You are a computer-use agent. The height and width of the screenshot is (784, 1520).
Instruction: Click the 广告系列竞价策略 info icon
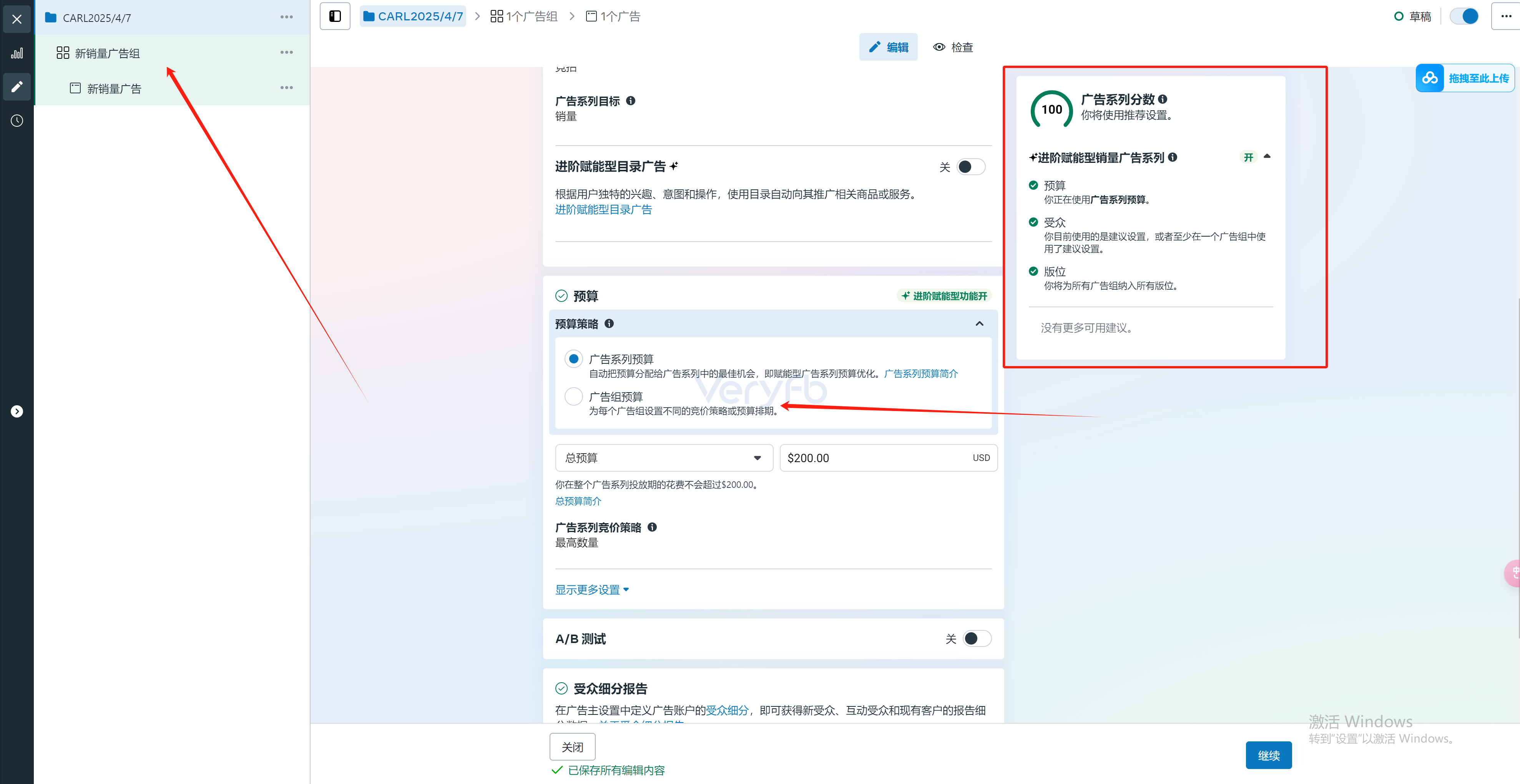point(652,527)
